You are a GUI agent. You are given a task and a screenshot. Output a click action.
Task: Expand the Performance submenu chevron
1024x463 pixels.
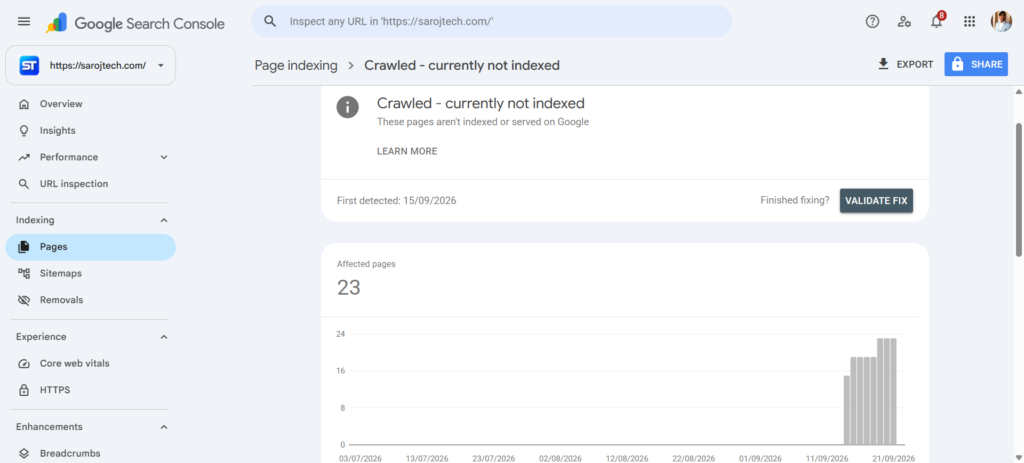[x=164, y=157]
